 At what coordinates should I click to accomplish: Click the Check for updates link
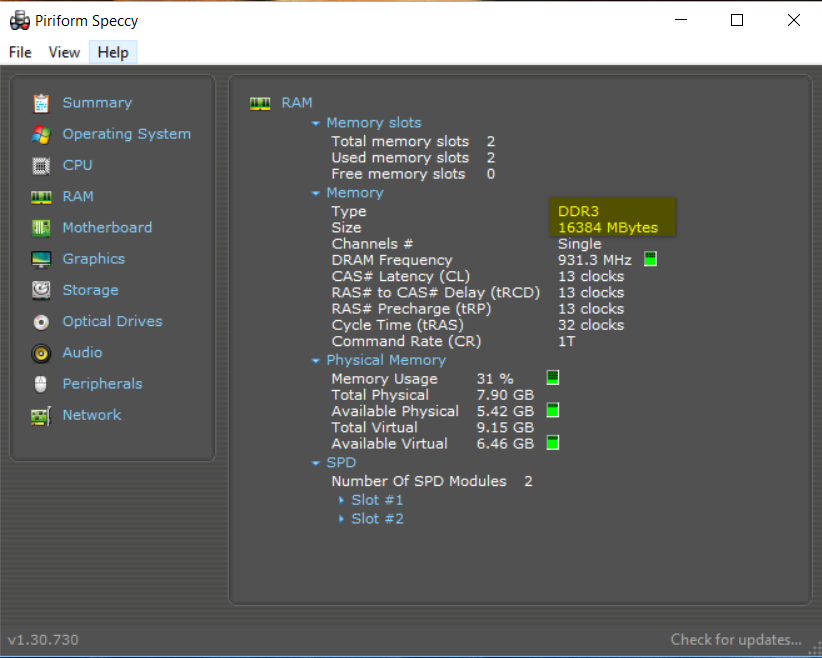(x=735, y=640)
